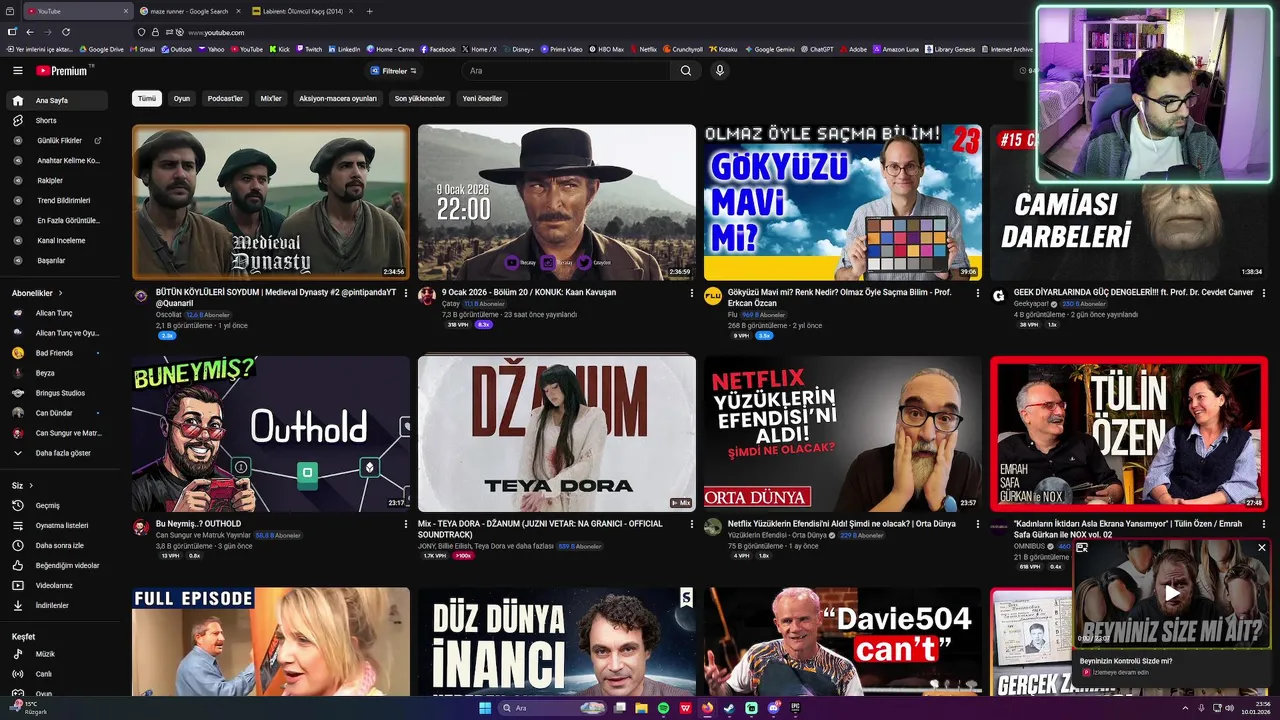
Task: Open Tülin Özen NOX video thumbnail
Action: [1128, 434]
